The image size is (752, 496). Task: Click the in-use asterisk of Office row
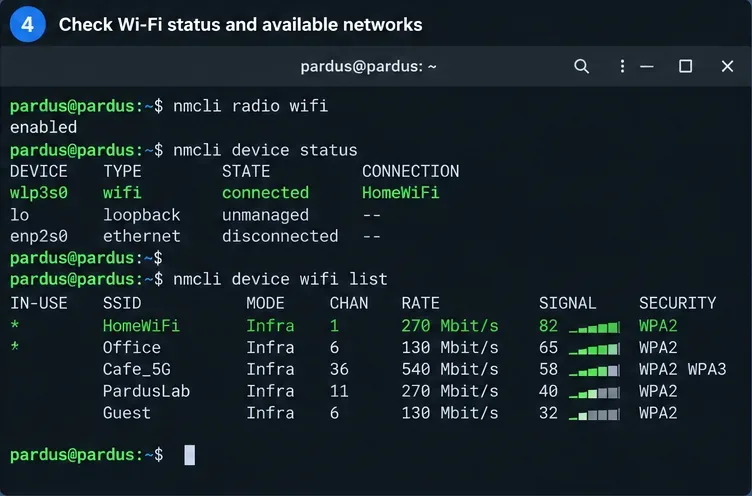[x=15, y=346]
